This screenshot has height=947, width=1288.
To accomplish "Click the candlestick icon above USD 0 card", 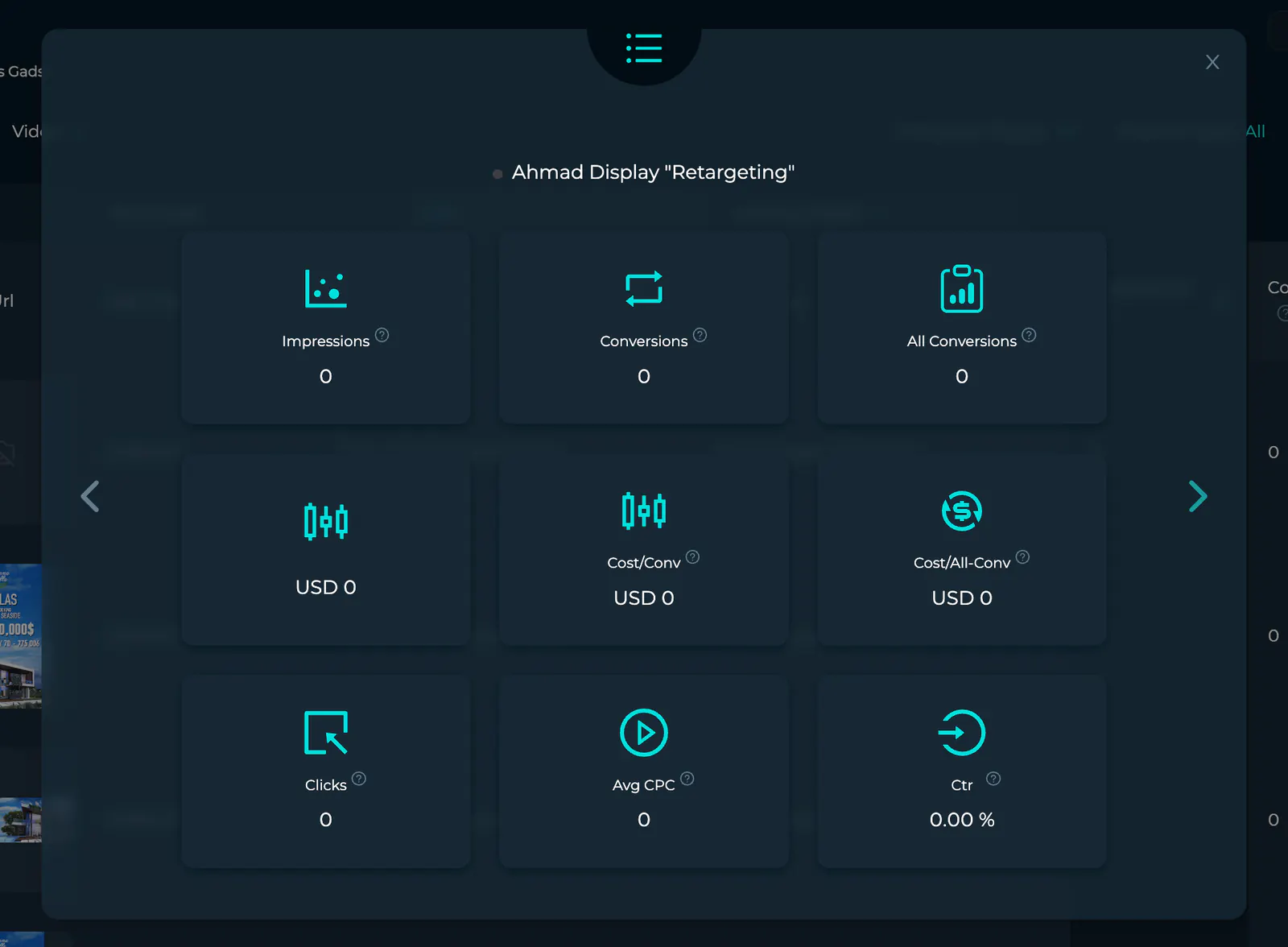I will (x=326, y=521).
